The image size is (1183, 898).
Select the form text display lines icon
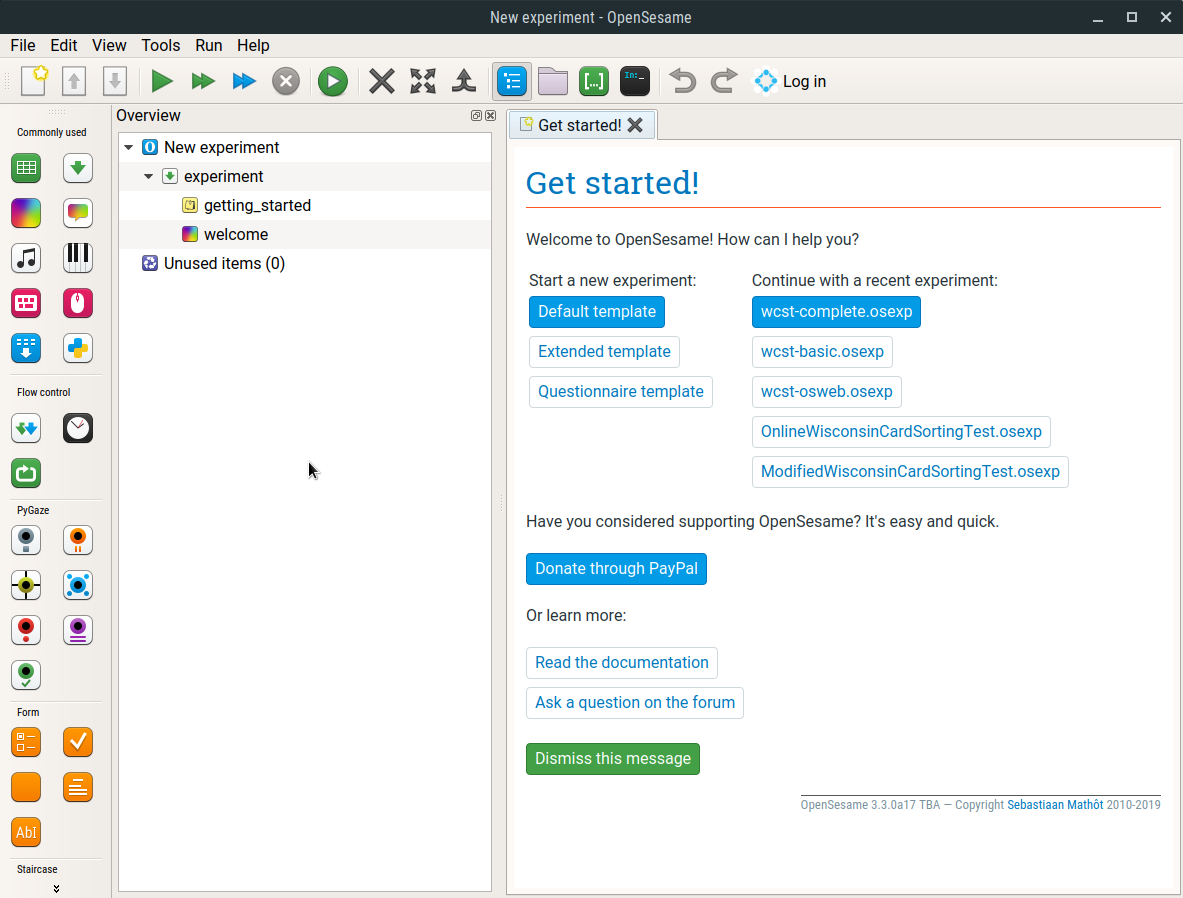[x=78, y=787]
